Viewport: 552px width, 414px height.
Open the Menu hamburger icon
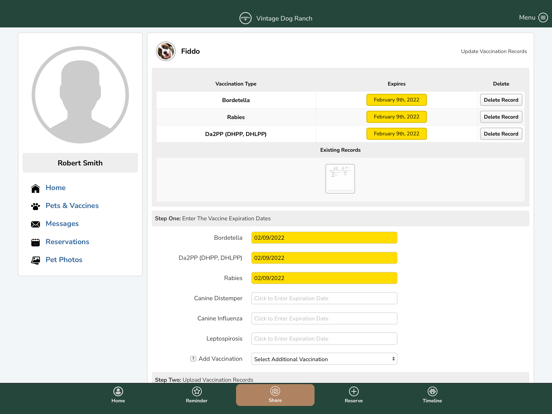pyautogui.click(x=543, y=18)
